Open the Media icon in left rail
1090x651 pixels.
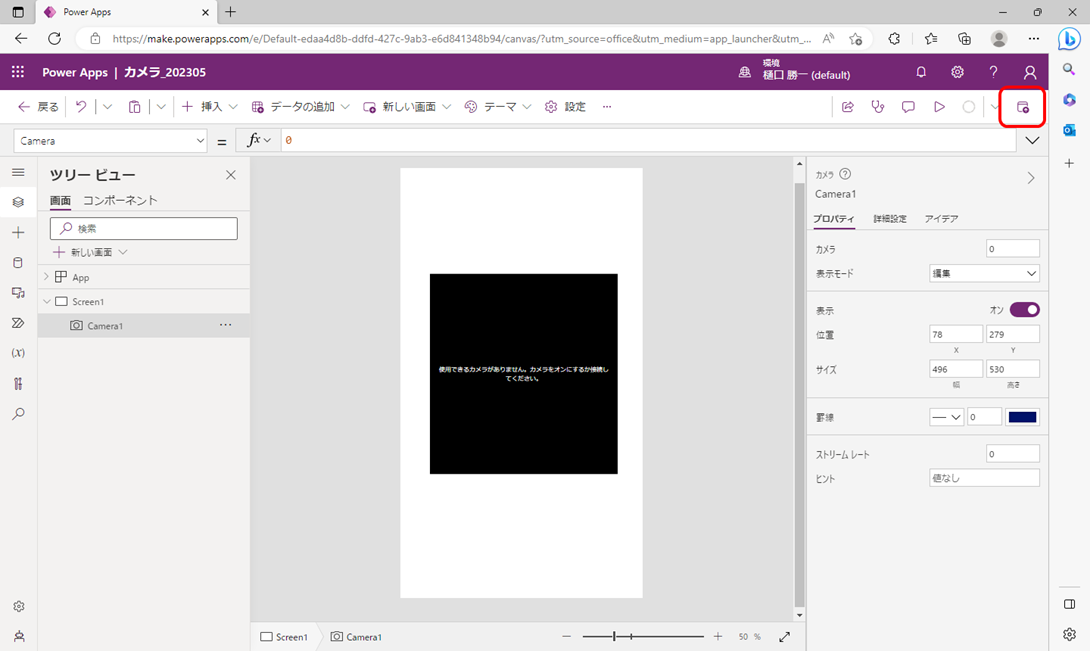click(19, 293)
